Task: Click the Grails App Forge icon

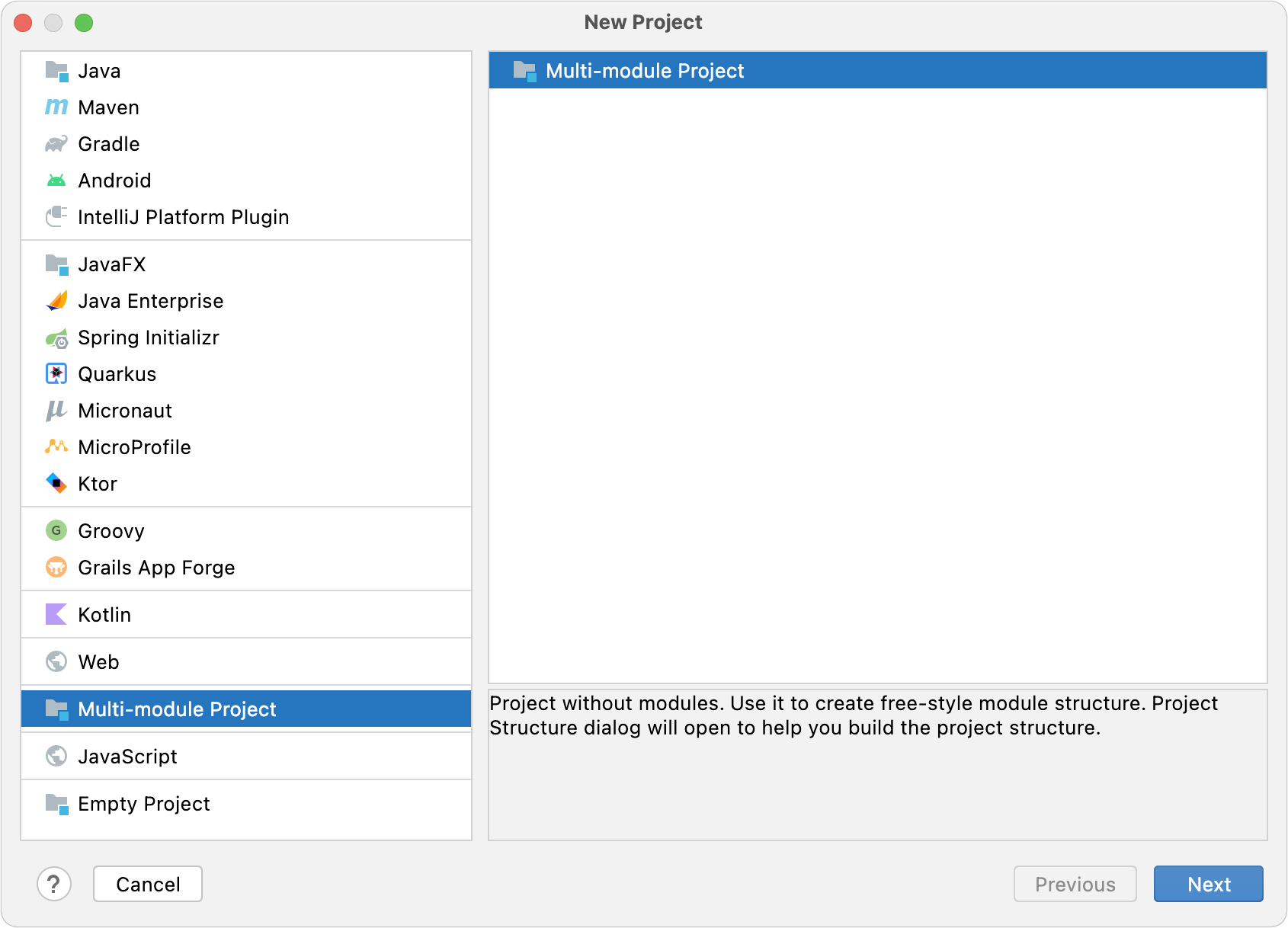Action: (x=56, y=568)
